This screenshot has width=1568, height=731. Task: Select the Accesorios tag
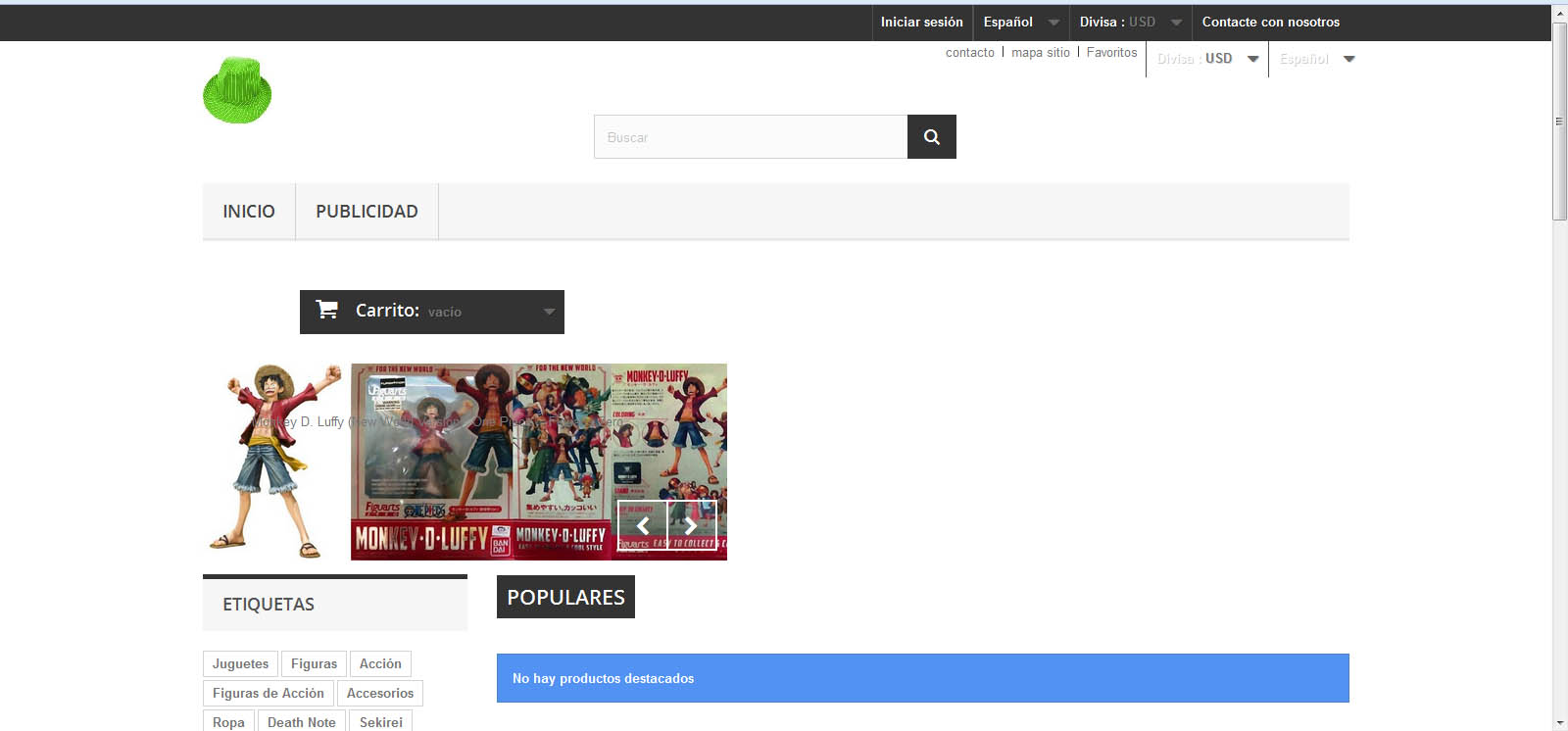(x=380, y=693)
